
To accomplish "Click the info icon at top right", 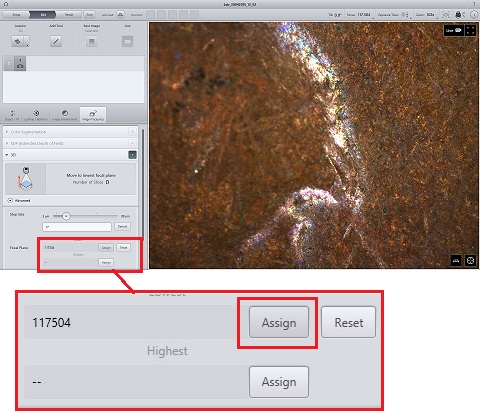I will pyautogui.click(x=474, y=15).
